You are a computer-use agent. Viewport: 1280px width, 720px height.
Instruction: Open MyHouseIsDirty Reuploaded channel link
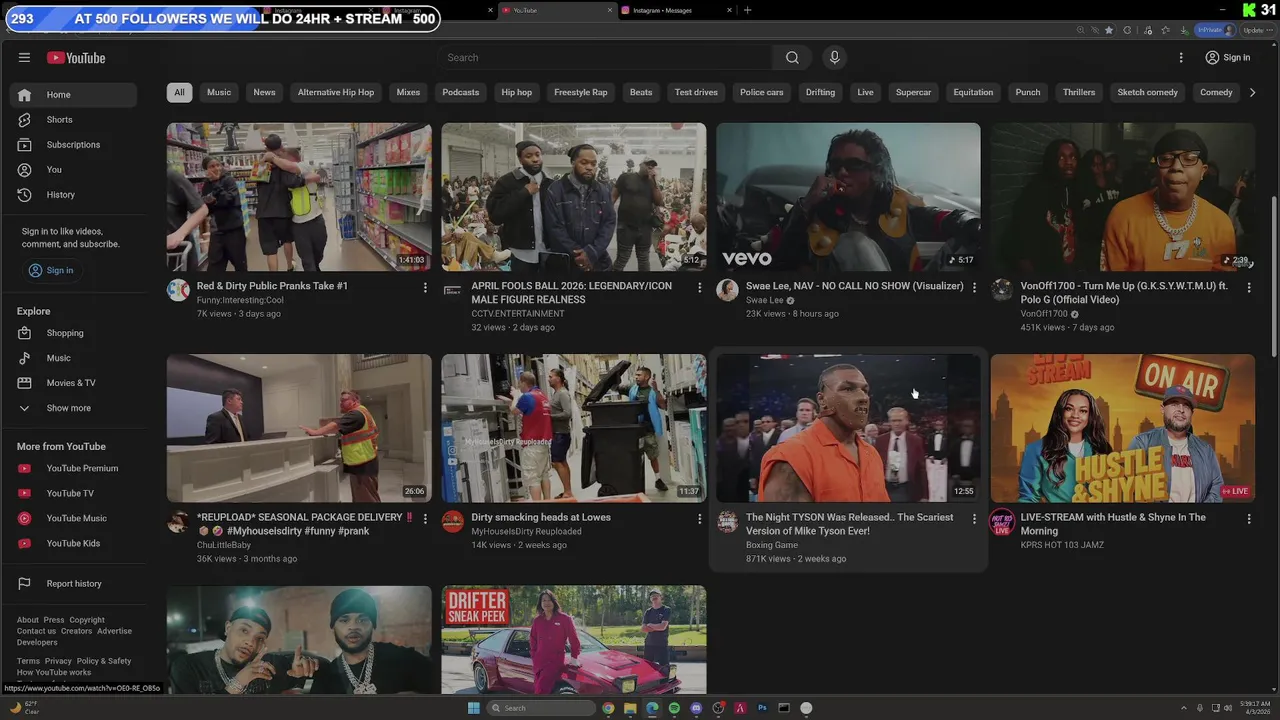pos(526,531)
